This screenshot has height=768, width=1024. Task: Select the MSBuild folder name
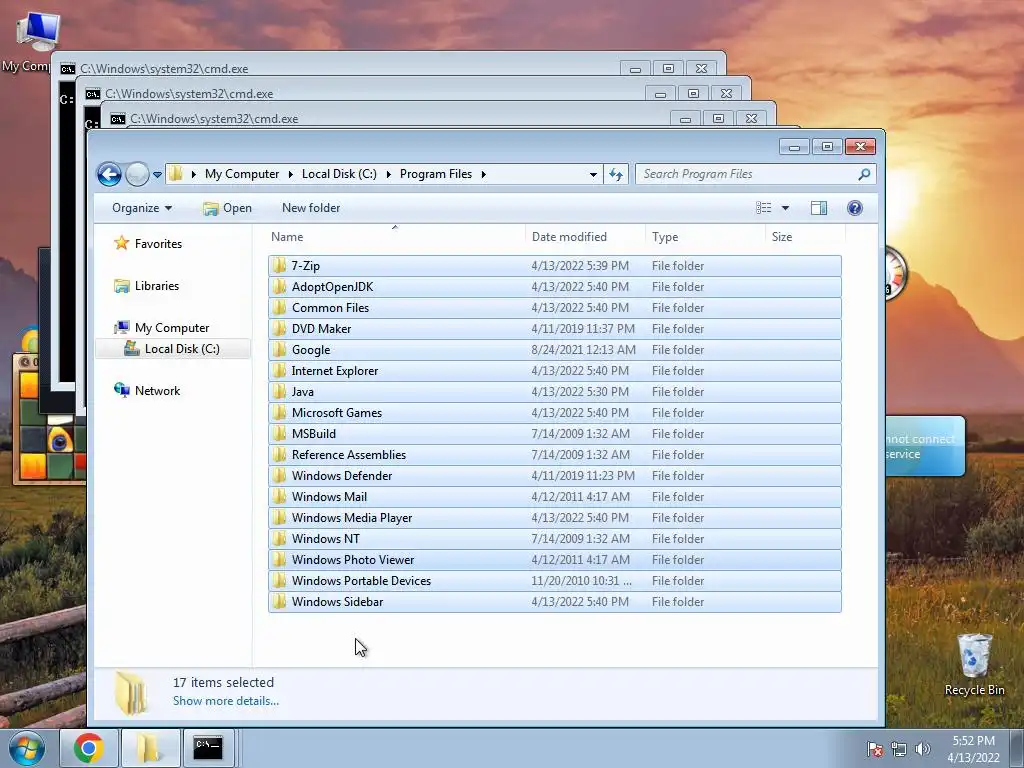[313, 434]
